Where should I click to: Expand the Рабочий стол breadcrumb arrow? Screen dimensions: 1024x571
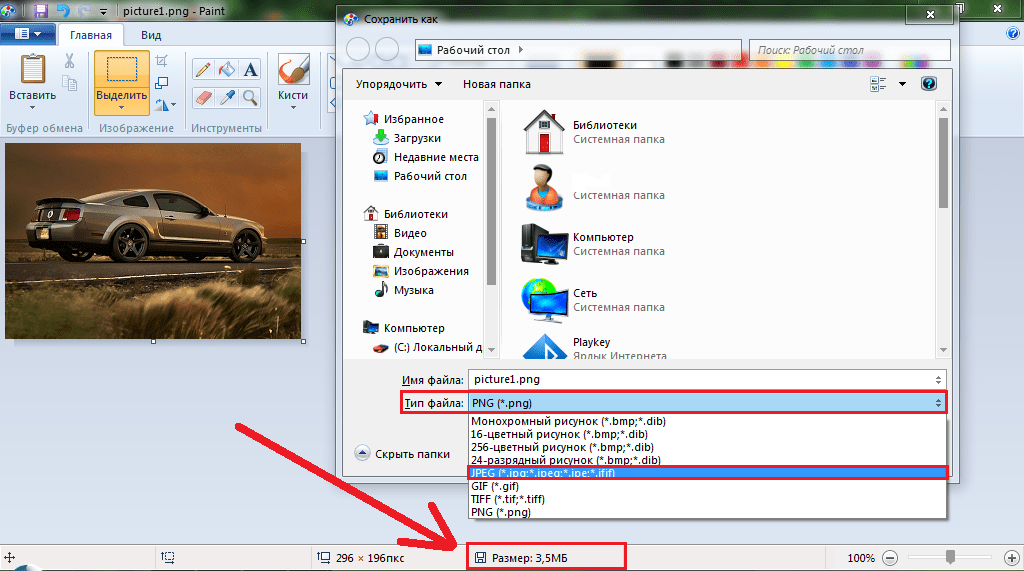pos(520,49)
